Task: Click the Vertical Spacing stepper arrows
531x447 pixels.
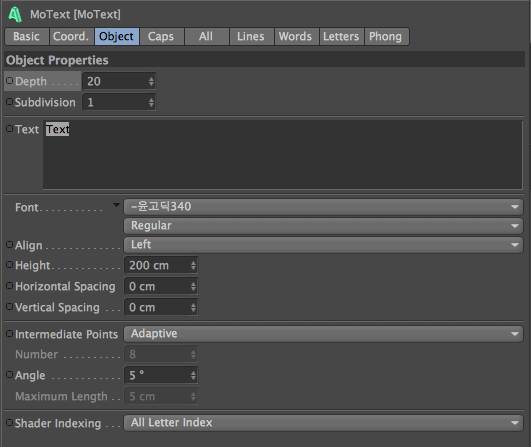Action: [193, 307]
